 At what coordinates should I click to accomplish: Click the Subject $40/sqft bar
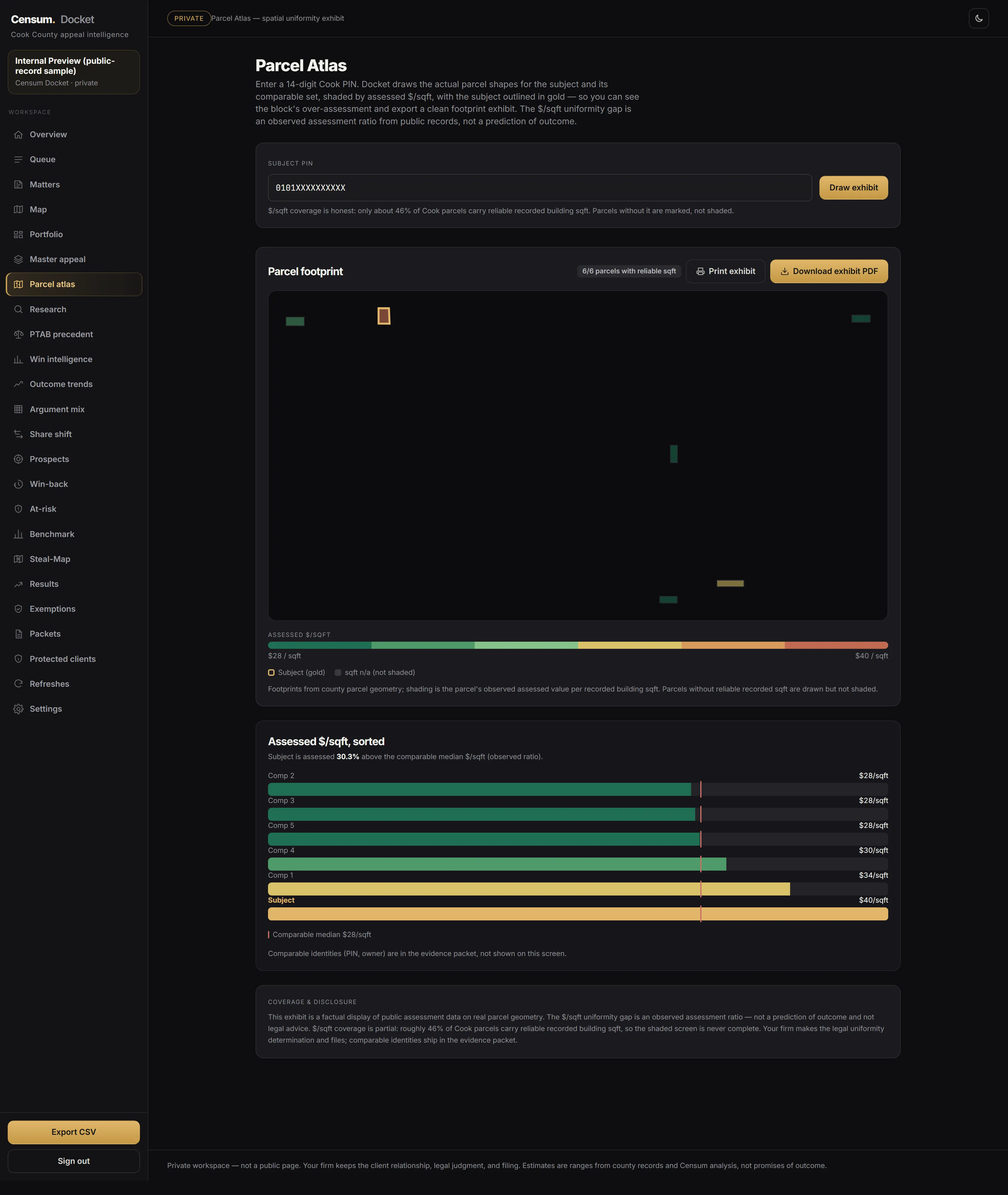point(578,914)
